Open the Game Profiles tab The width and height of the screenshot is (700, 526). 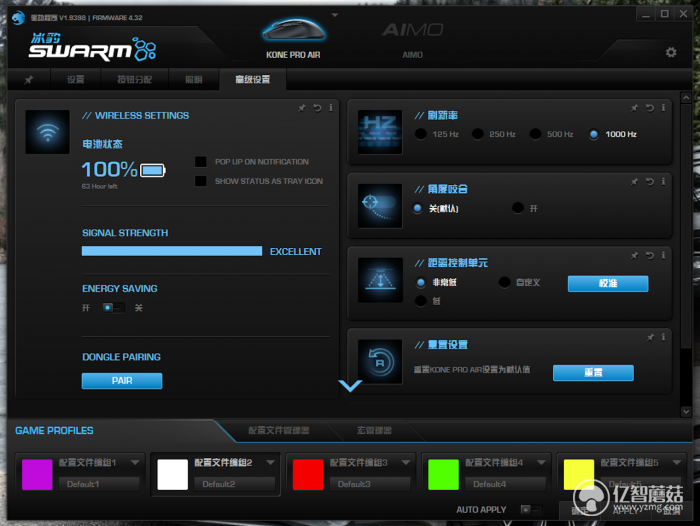(x=54, y=430)
